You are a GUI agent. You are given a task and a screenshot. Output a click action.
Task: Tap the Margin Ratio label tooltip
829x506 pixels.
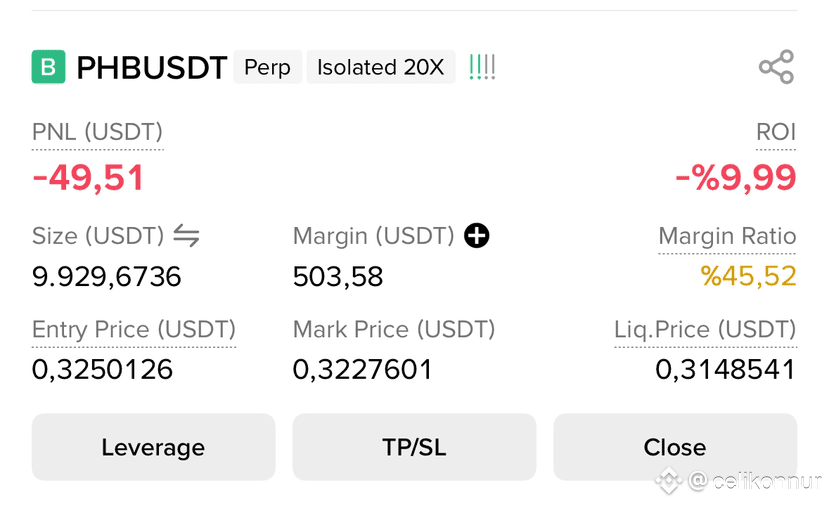727,236
